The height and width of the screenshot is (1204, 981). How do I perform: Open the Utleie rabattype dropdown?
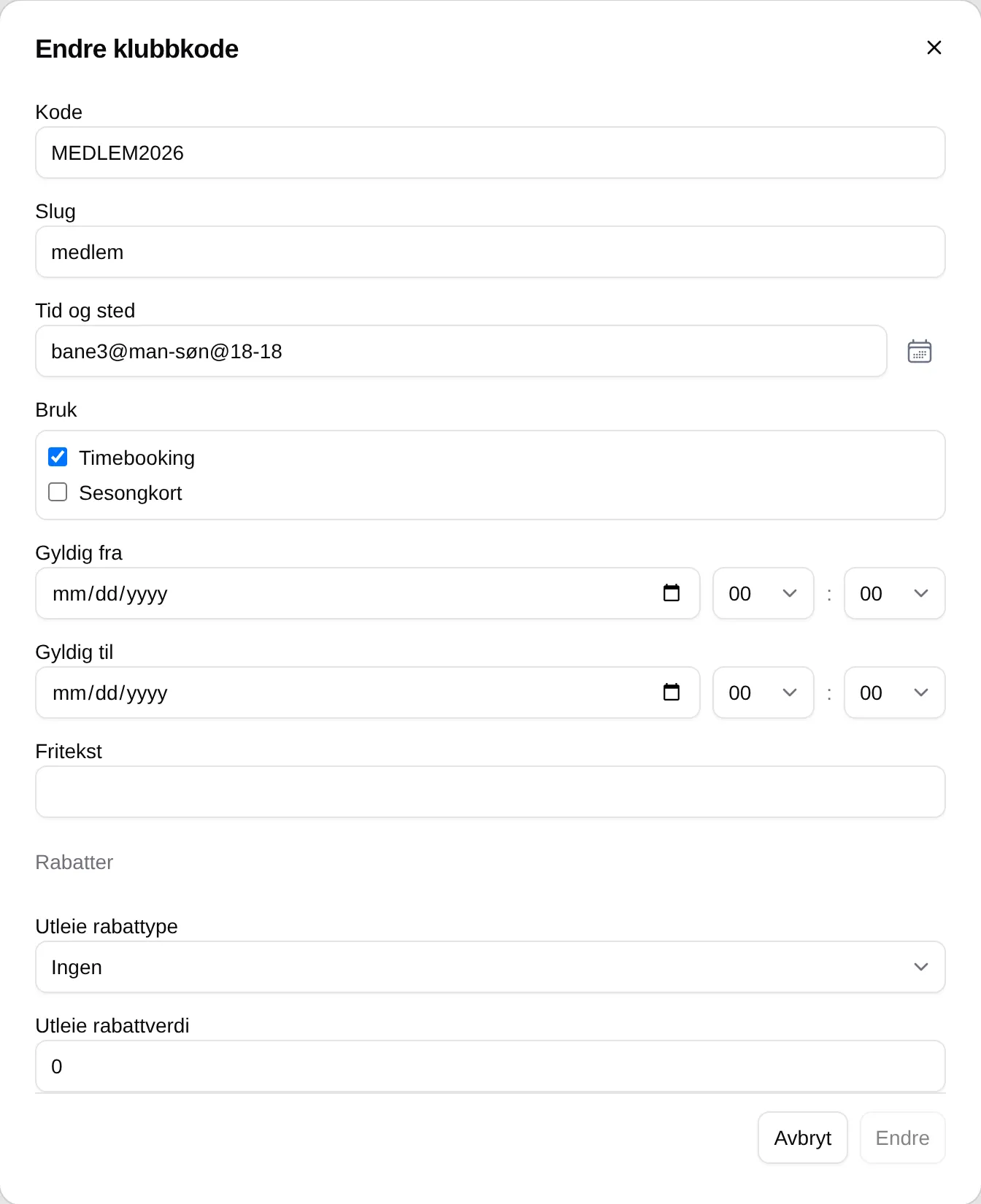click(x=490, y=967)
